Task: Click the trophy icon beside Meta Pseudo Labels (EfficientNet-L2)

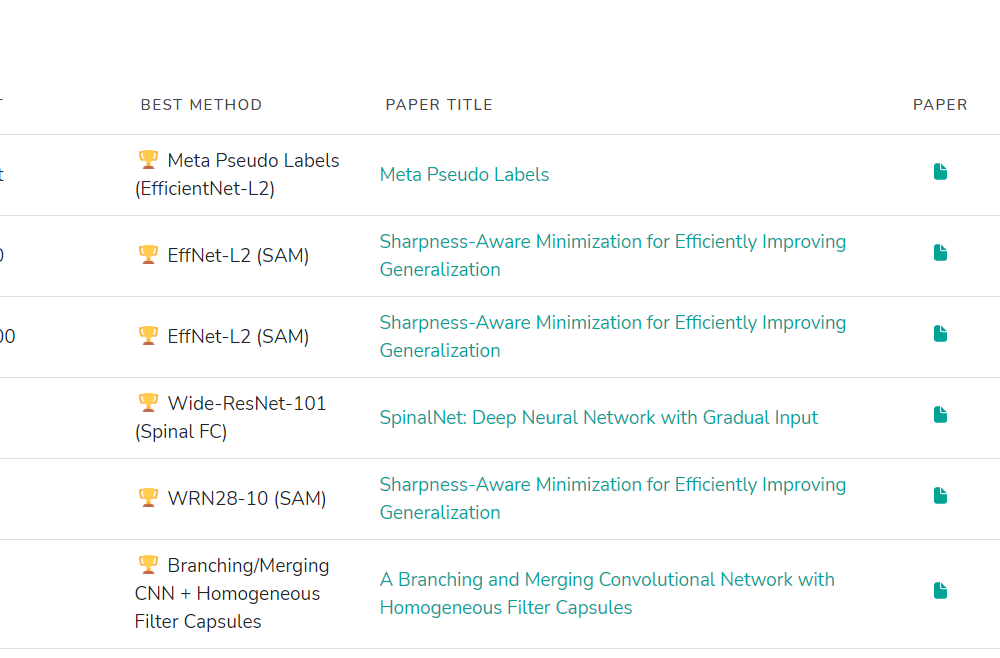Action: coord(148,159)
